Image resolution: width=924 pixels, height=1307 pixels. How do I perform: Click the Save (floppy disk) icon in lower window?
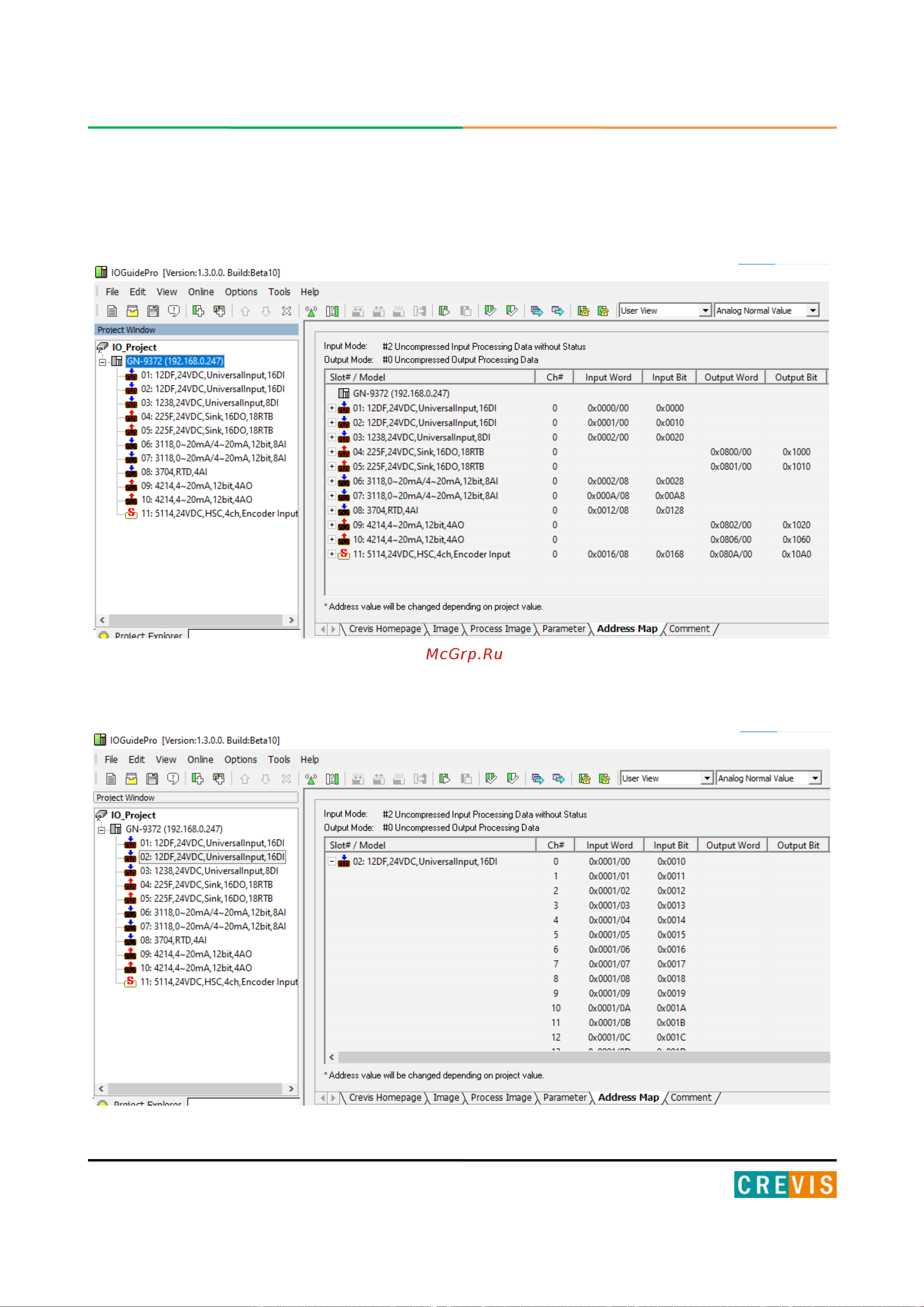[x=152, y=779]
